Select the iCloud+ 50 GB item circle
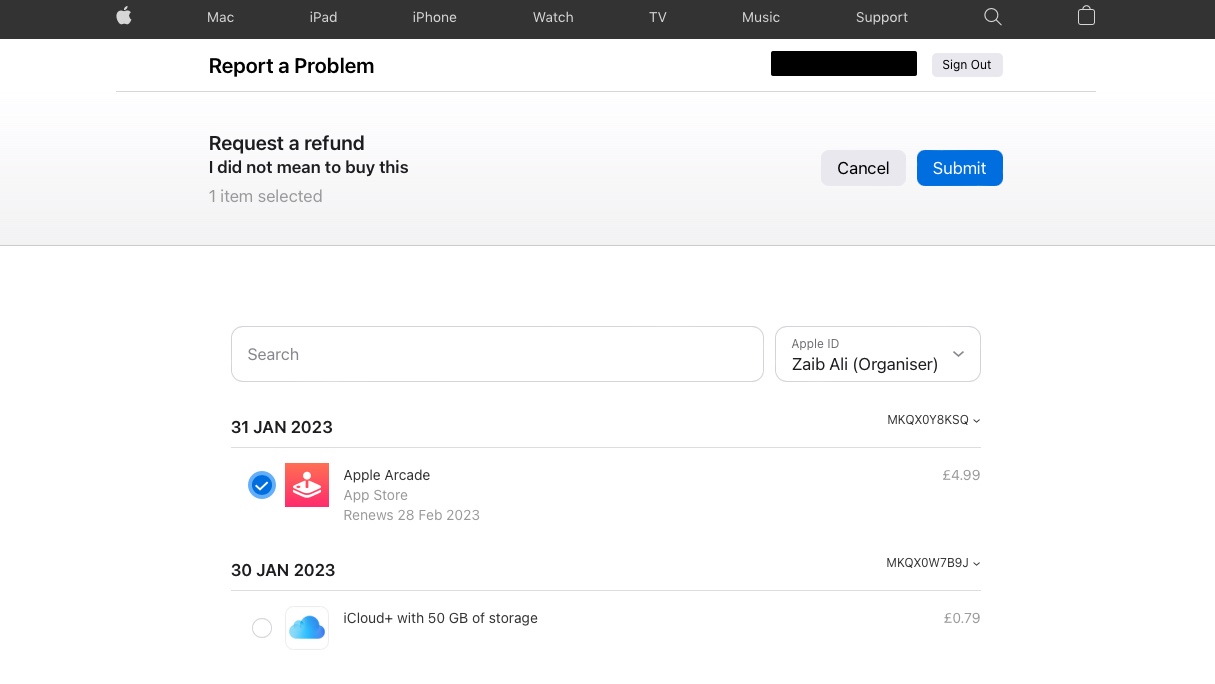This screenshot has height=684, width=1215. (261, 628)
